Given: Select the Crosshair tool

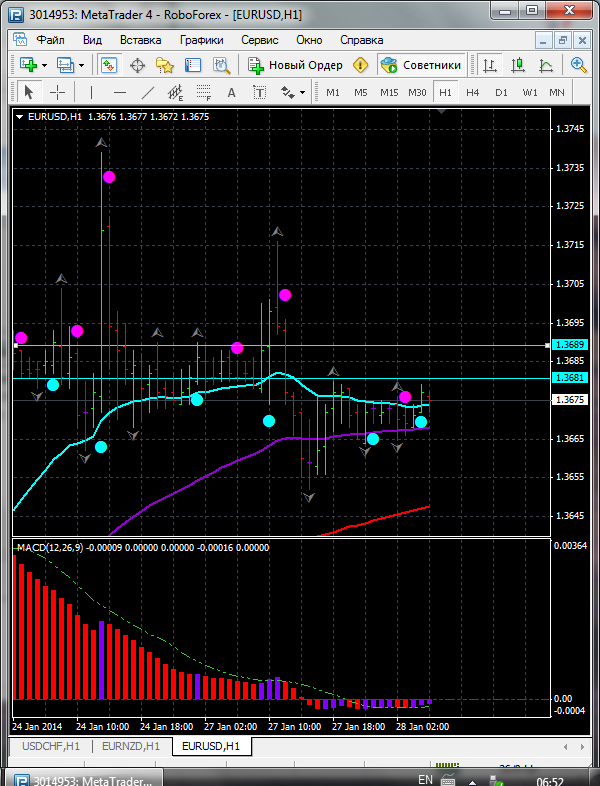Looking at the screenshot, I should point(58,92).
